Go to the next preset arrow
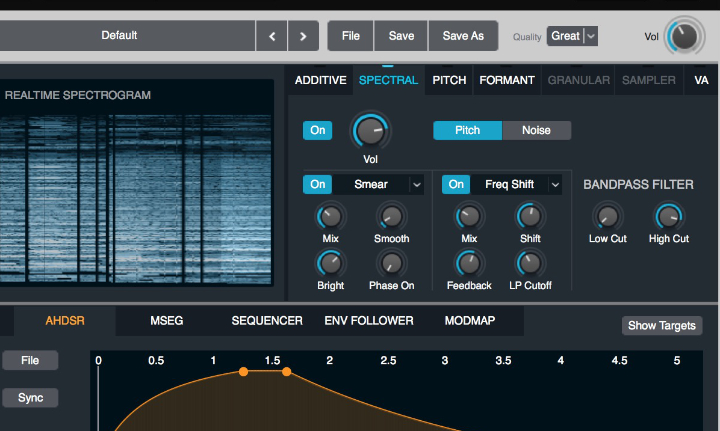Image resolution: width=720 pixels, height=431 pixels. pyautogui.click(x=303, y=36)
